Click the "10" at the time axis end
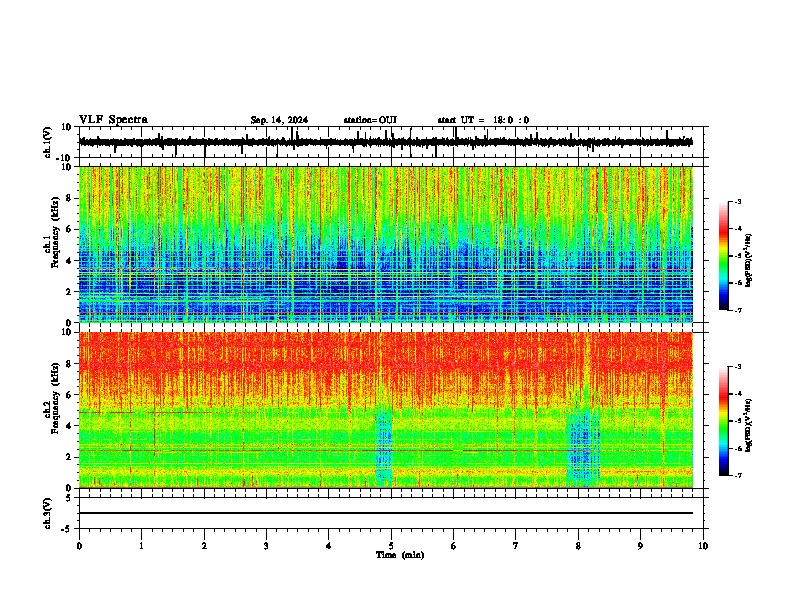 coord(703,546)
